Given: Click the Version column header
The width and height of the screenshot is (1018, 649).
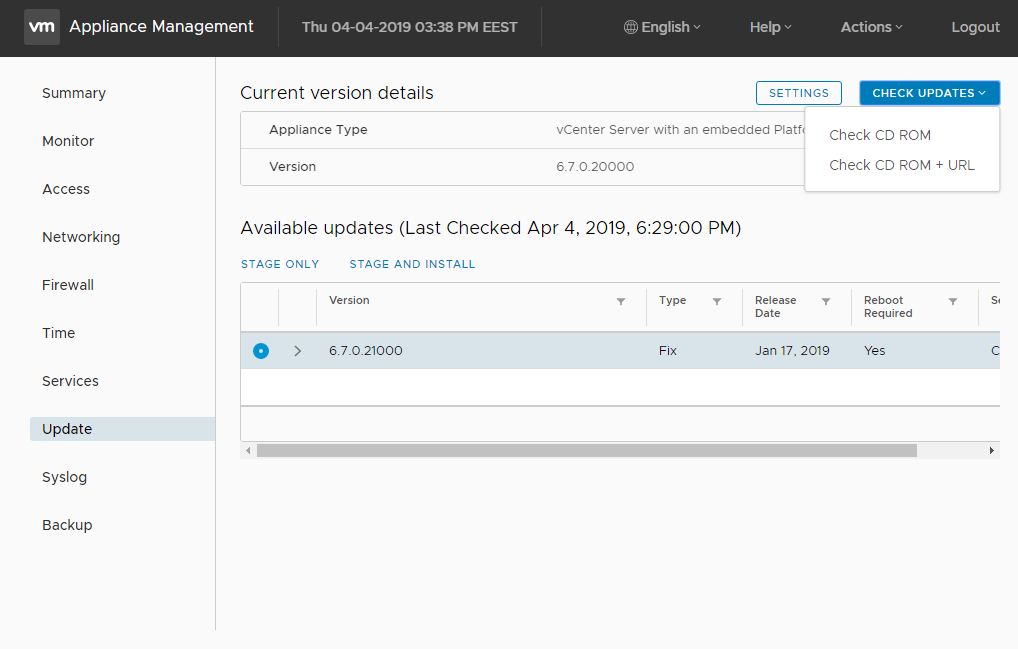Looking at the screenshot, I should pyautogui.click(x=349, y=300).
